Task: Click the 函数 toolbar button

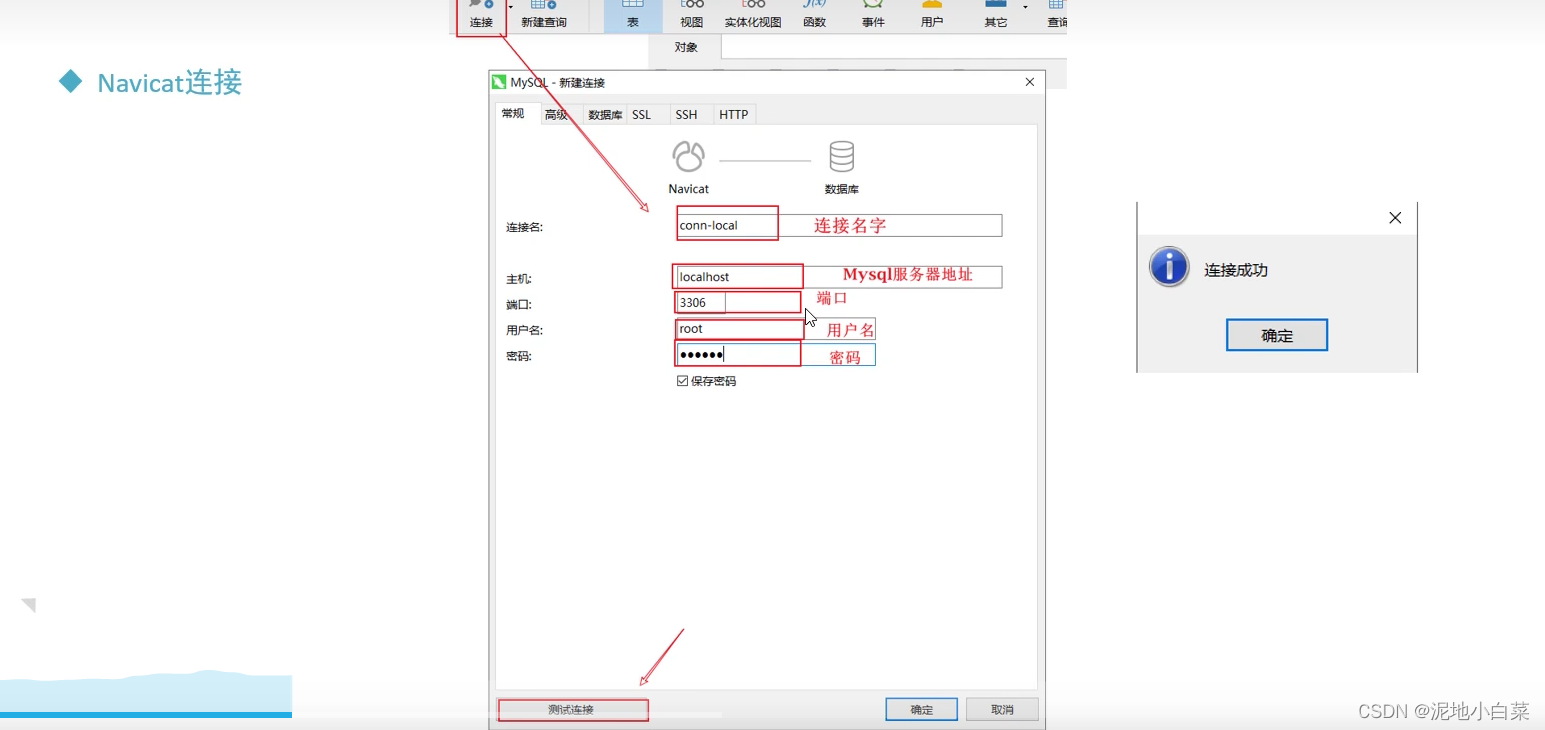Action: point(814,15)
